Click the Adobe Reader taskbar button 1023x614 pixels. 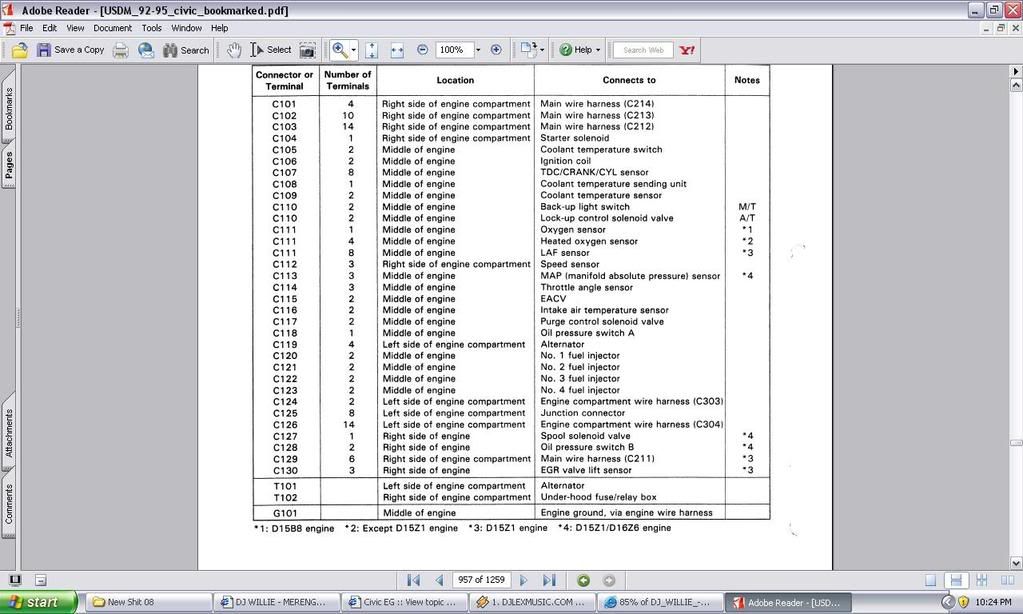click(x=789, y=602)
